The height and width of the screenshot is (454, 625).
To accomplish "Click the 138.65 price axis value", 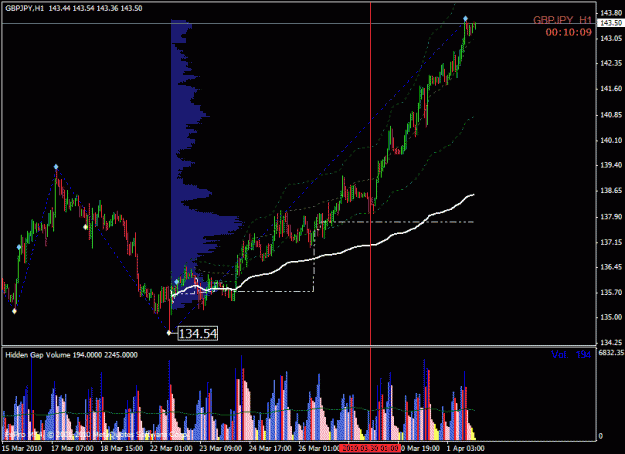I will 611,191.
